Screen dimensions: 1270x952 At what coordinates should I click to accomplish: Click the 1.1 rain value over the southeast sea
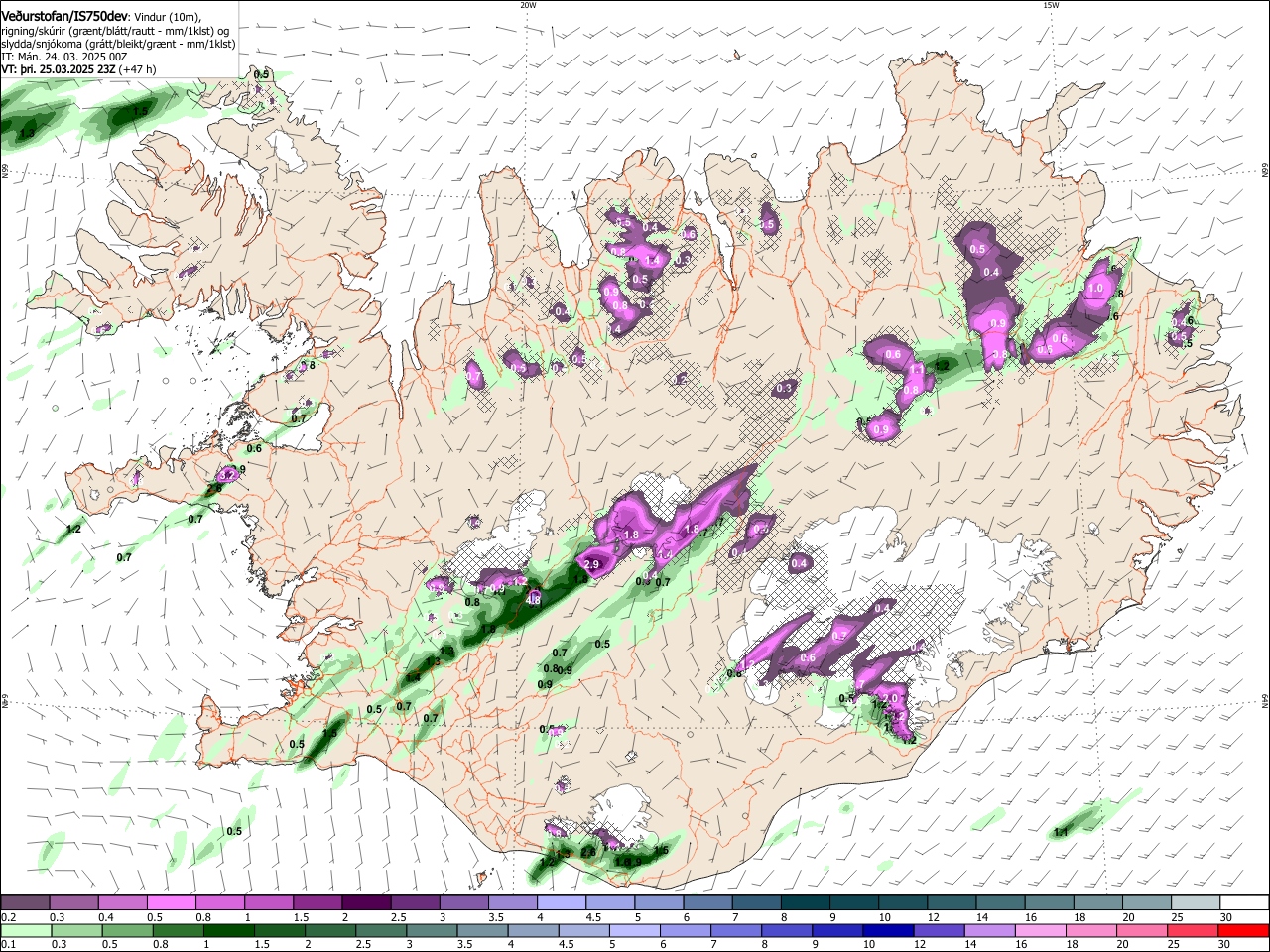pyautogui.click(x=1060, y=832)
